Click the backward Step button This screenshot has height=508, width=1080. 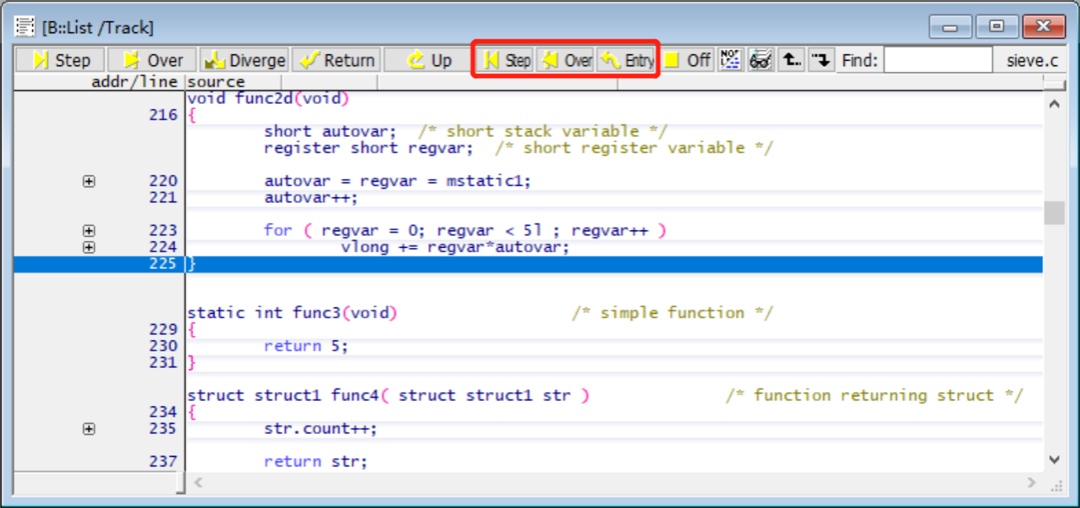click(x=506, y=60)
